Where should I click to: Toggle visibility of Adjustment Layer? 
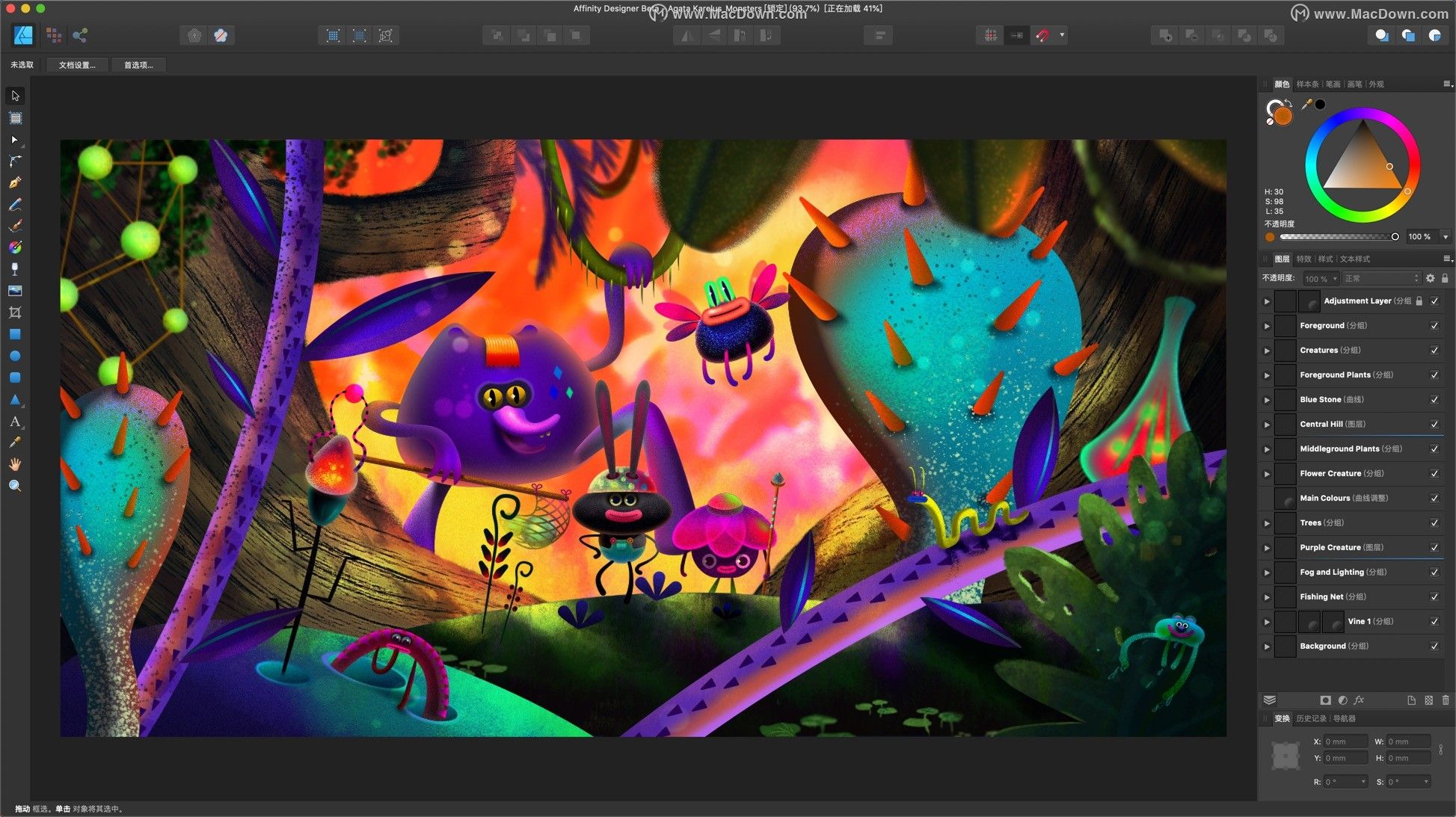point(1434,301)
